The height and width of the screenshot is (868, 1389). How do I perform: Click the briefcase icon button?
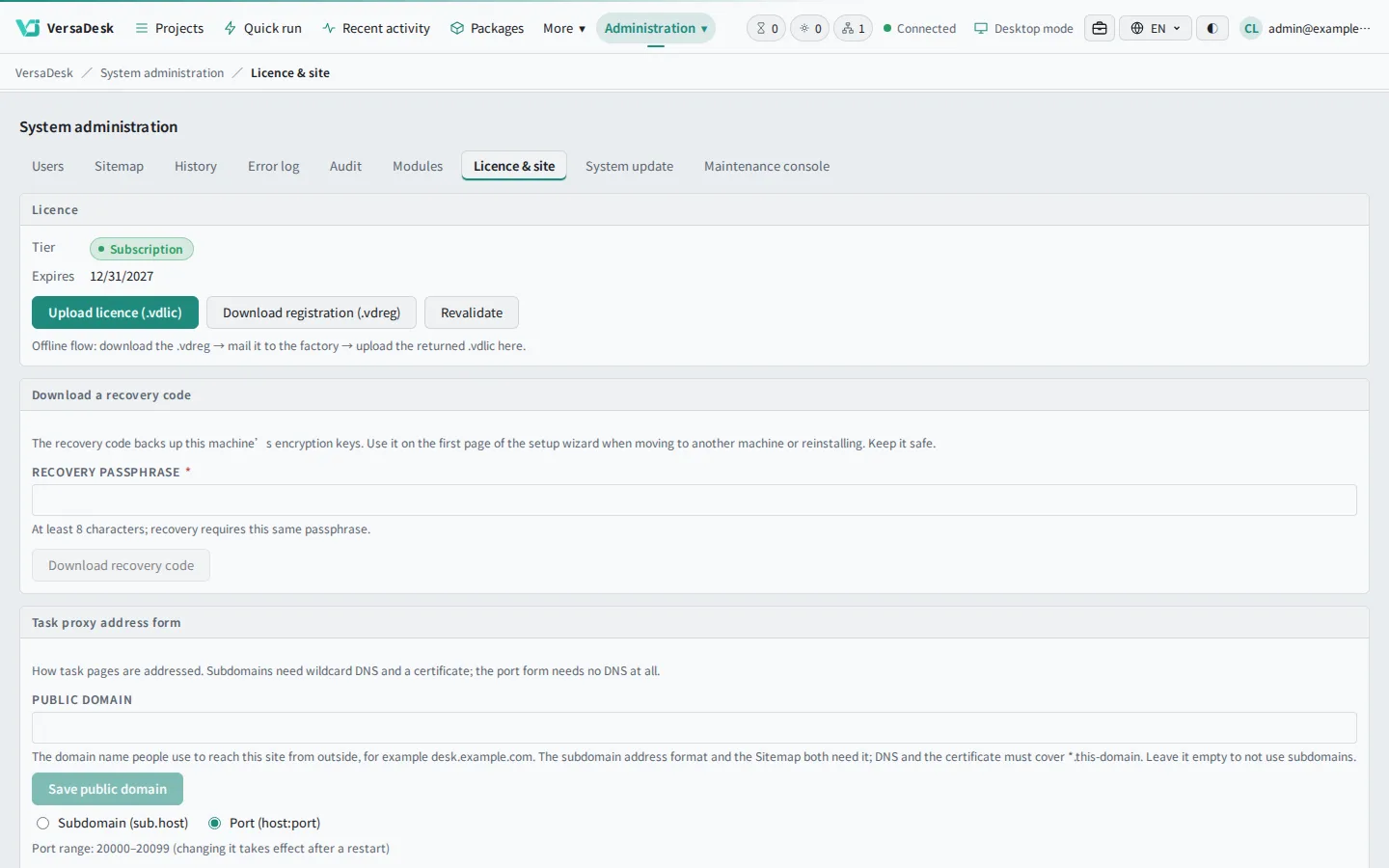coord(1100,28)
